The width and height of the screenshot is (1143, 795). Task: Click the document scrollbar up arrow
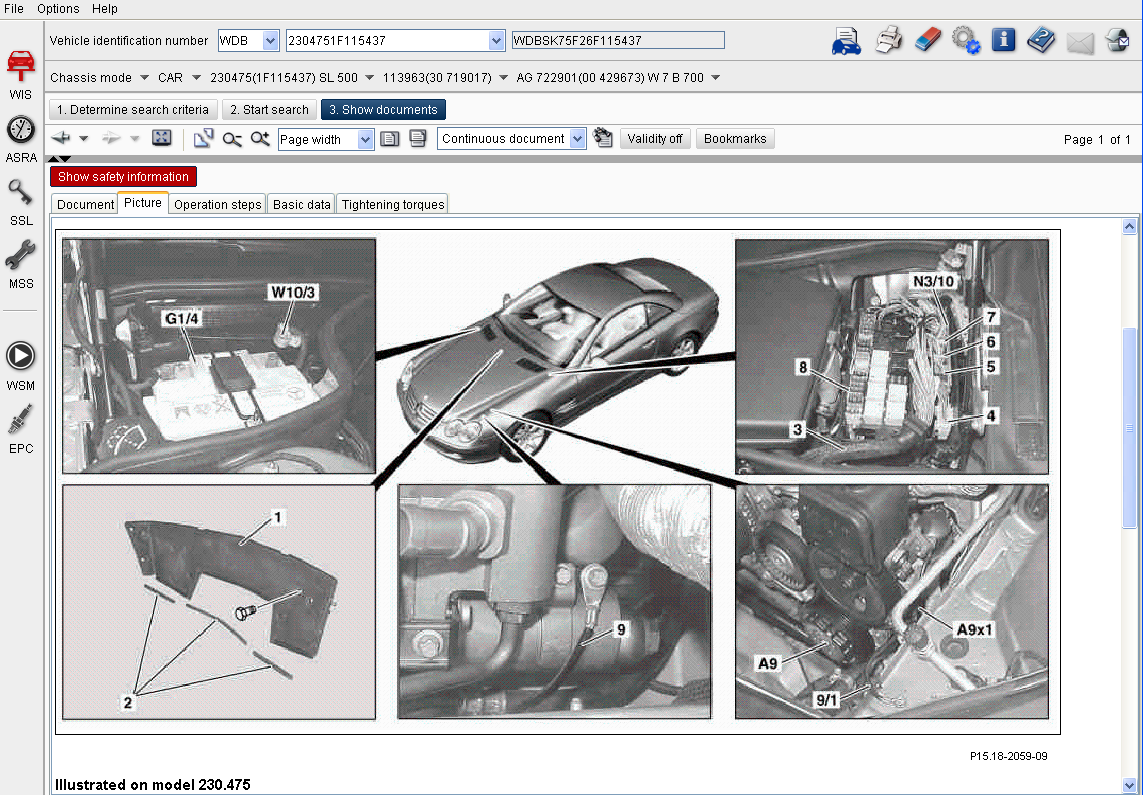[x=1129, y=227]
